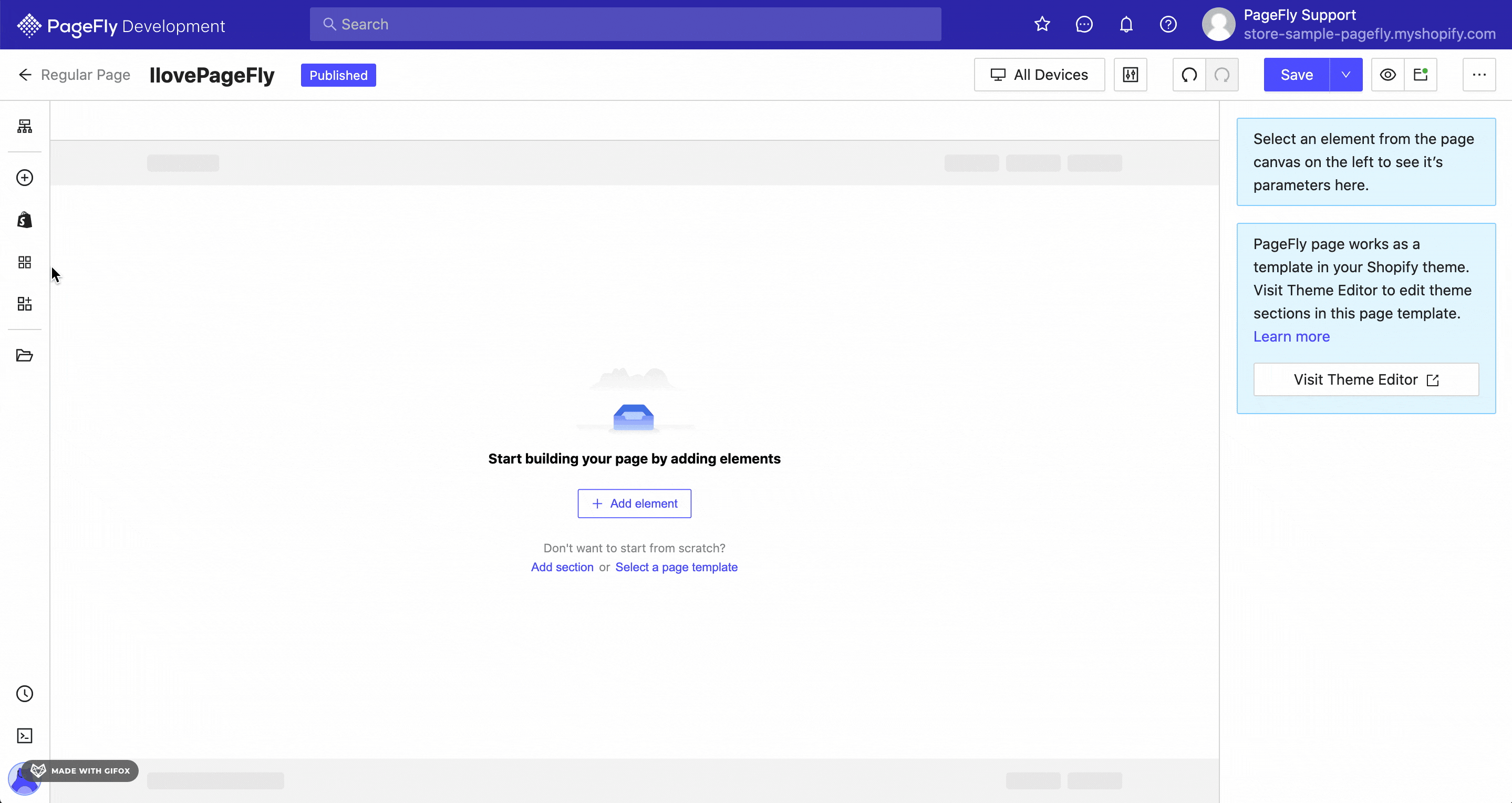
Task: Open the sliders icon button in the toolbar
Action: point(1131,75)
